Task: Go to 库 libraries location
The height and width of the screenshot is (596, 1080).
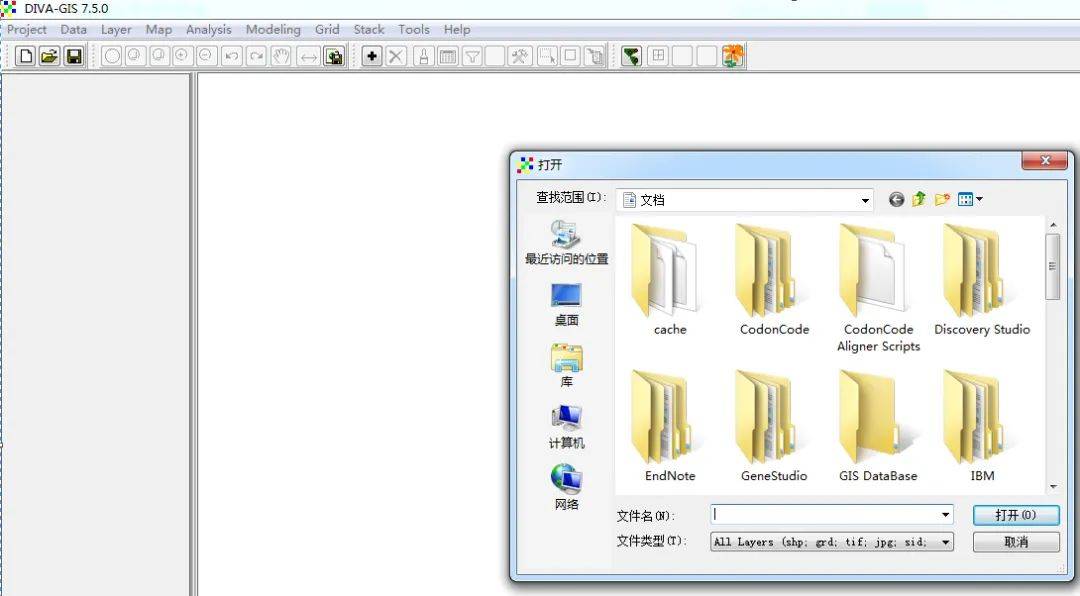Action: 566,366
